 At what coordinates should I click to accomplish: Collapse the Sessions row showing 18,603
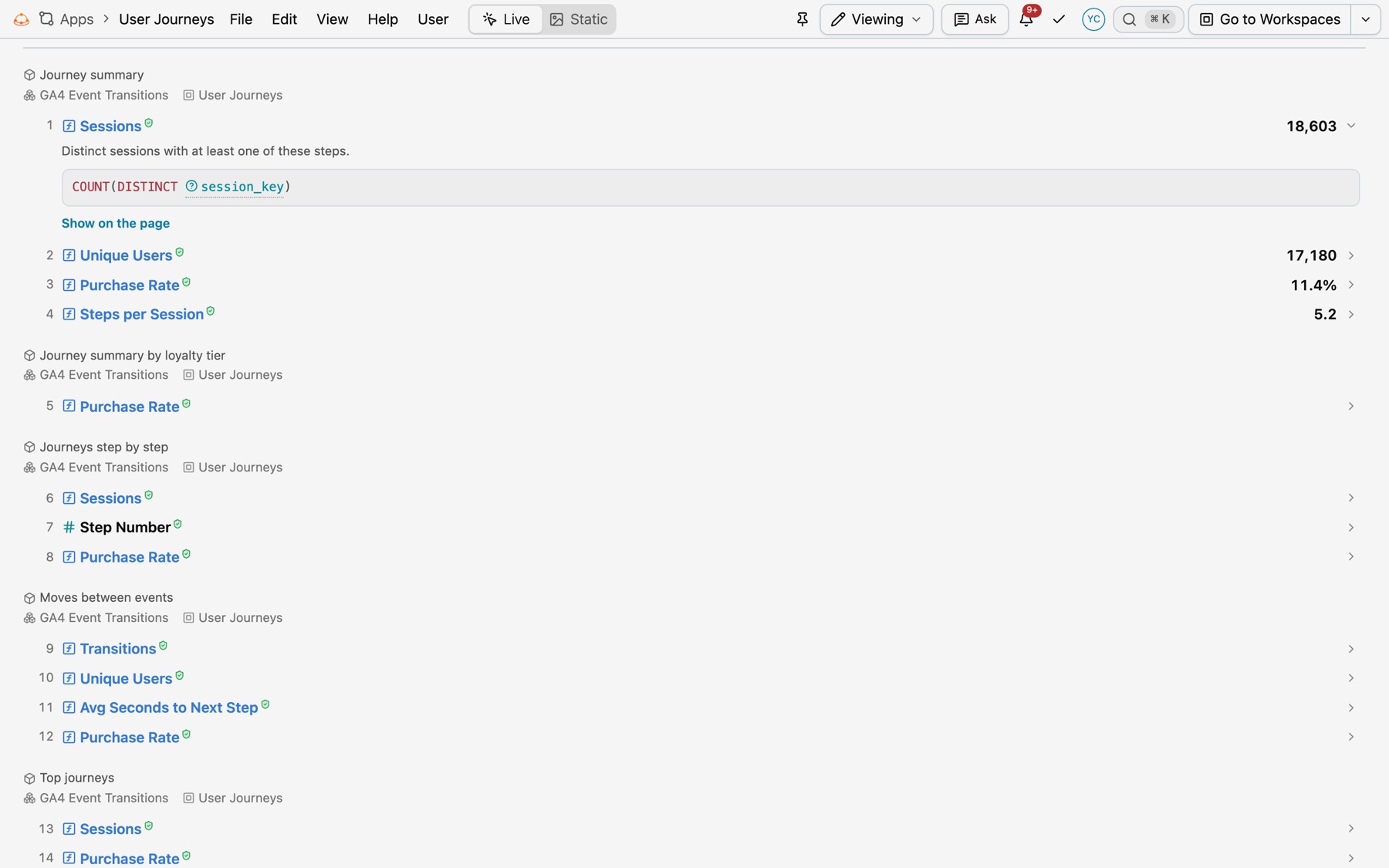pyautogui.click(x=1351, y=126)
